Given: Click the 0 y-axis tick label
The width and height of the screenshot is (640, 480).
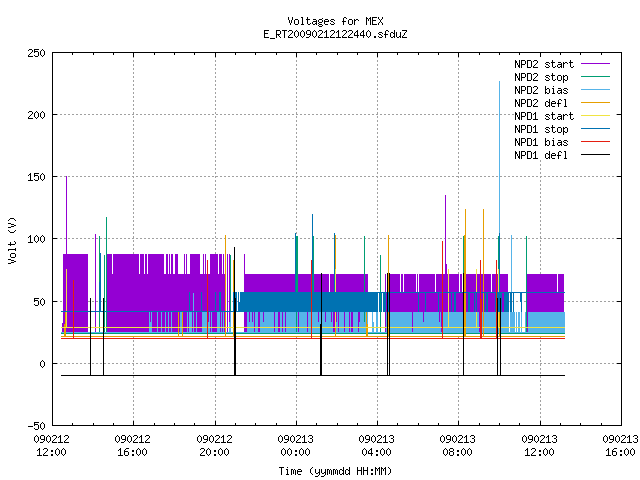Looking at the screenshot, I should [x=42, y=364].
